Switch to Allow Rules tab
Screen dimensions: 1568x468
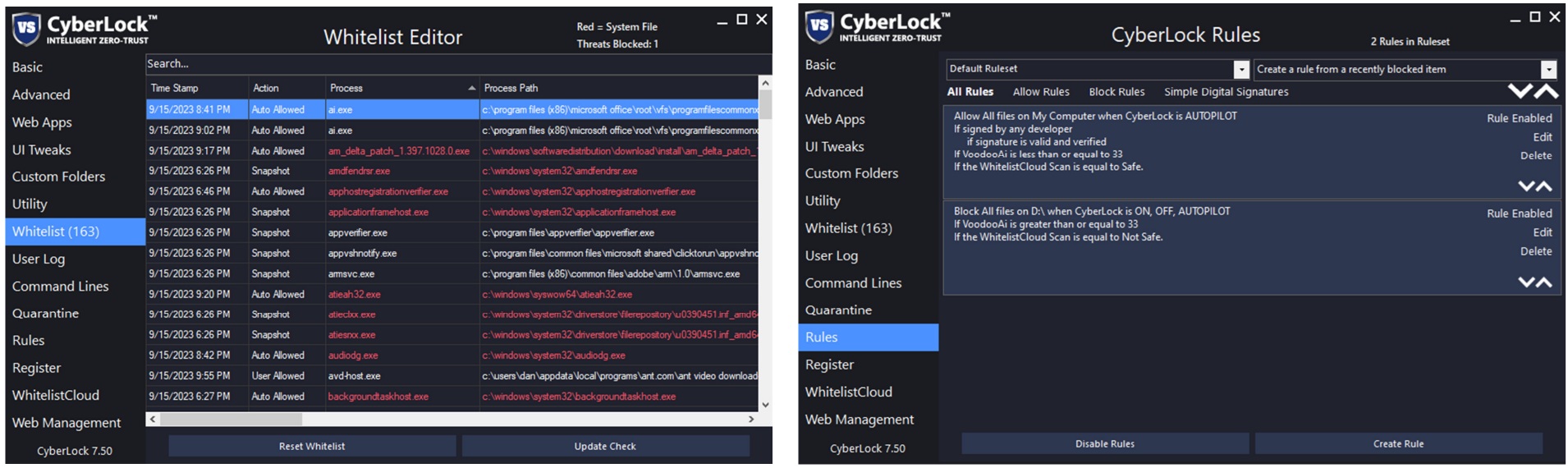[1041, 92]
